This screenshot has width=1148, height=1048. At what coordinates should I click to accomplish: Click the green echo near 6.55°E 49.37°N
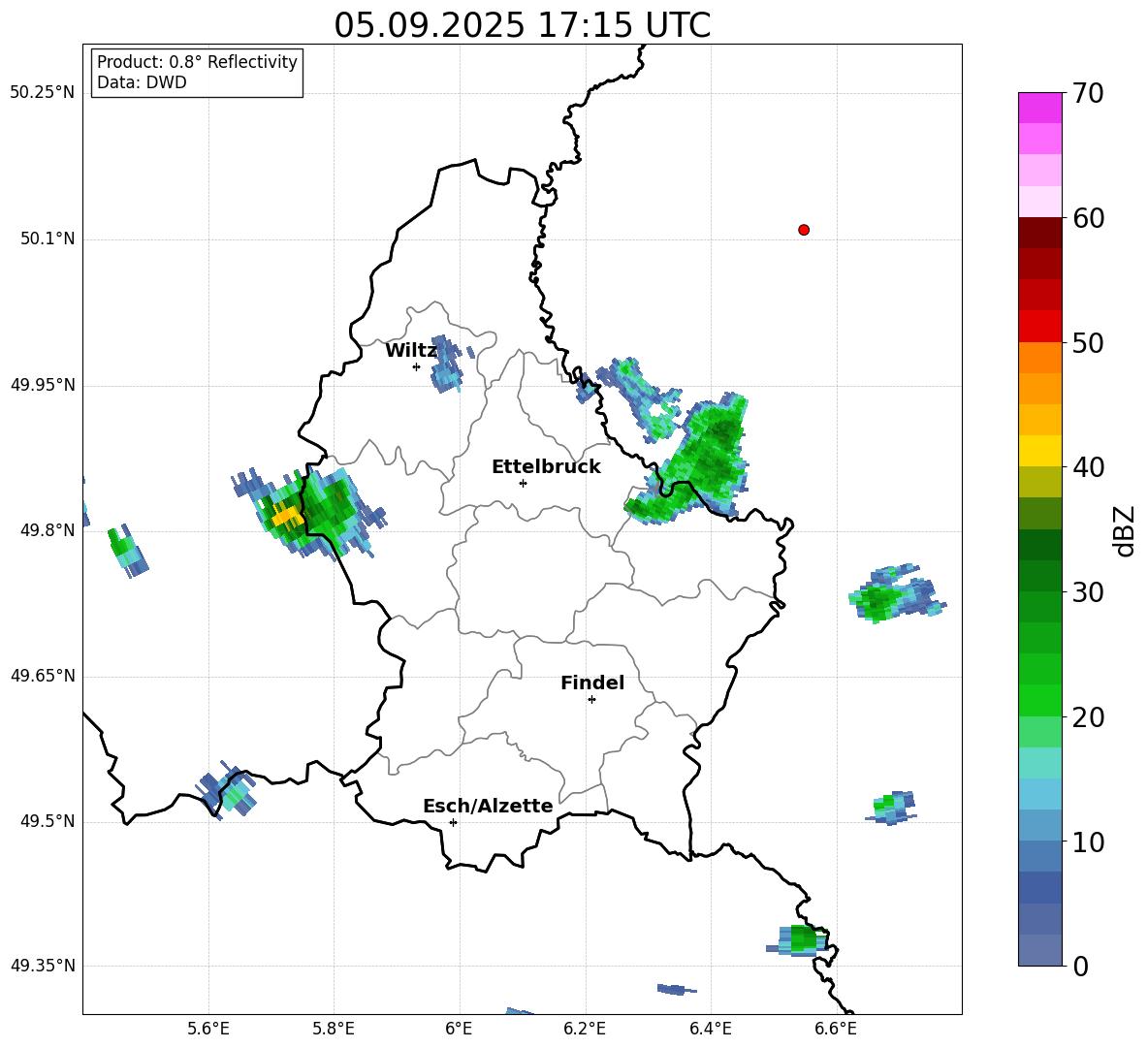800,939
